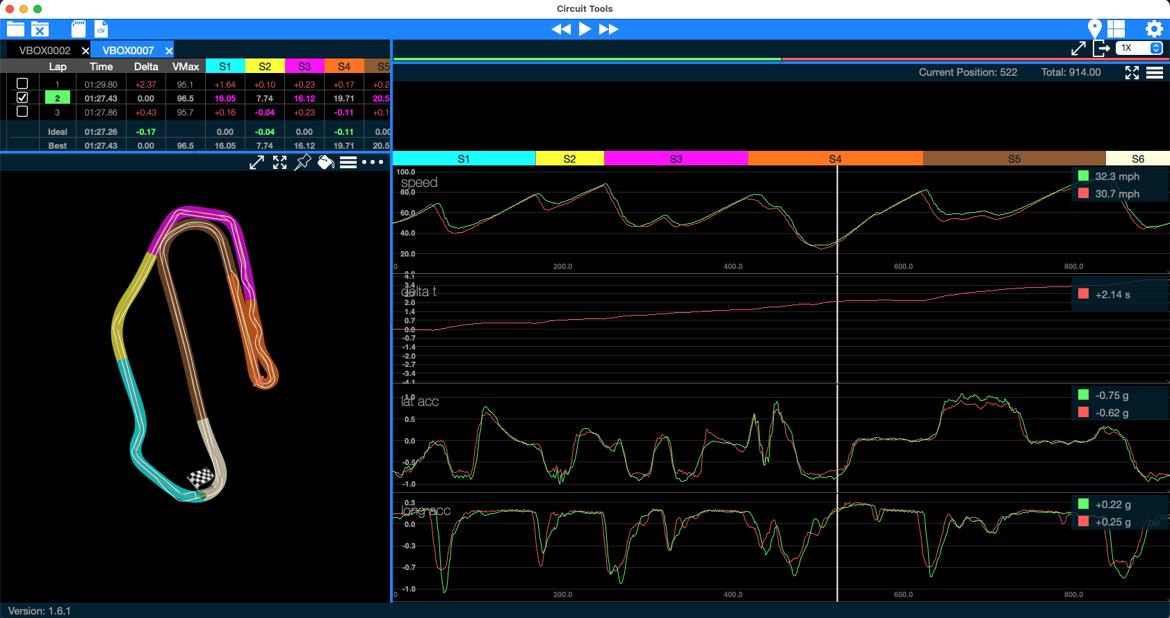1170x618 pixels.
Task: Select the S3 magenta sector bar above graph
Action: point(676,159)
